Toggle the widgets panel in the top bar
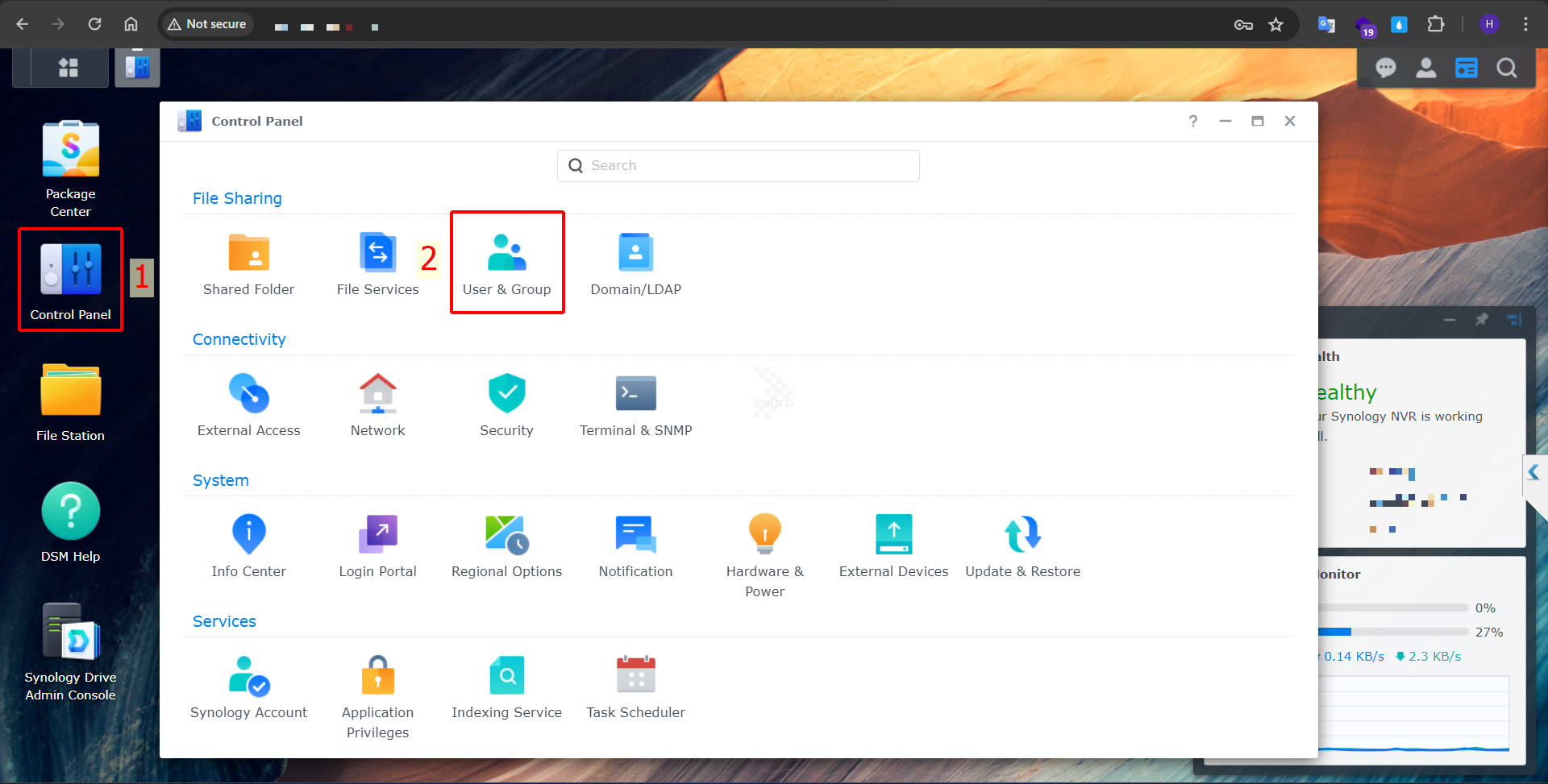 [x=1466, y=68]
